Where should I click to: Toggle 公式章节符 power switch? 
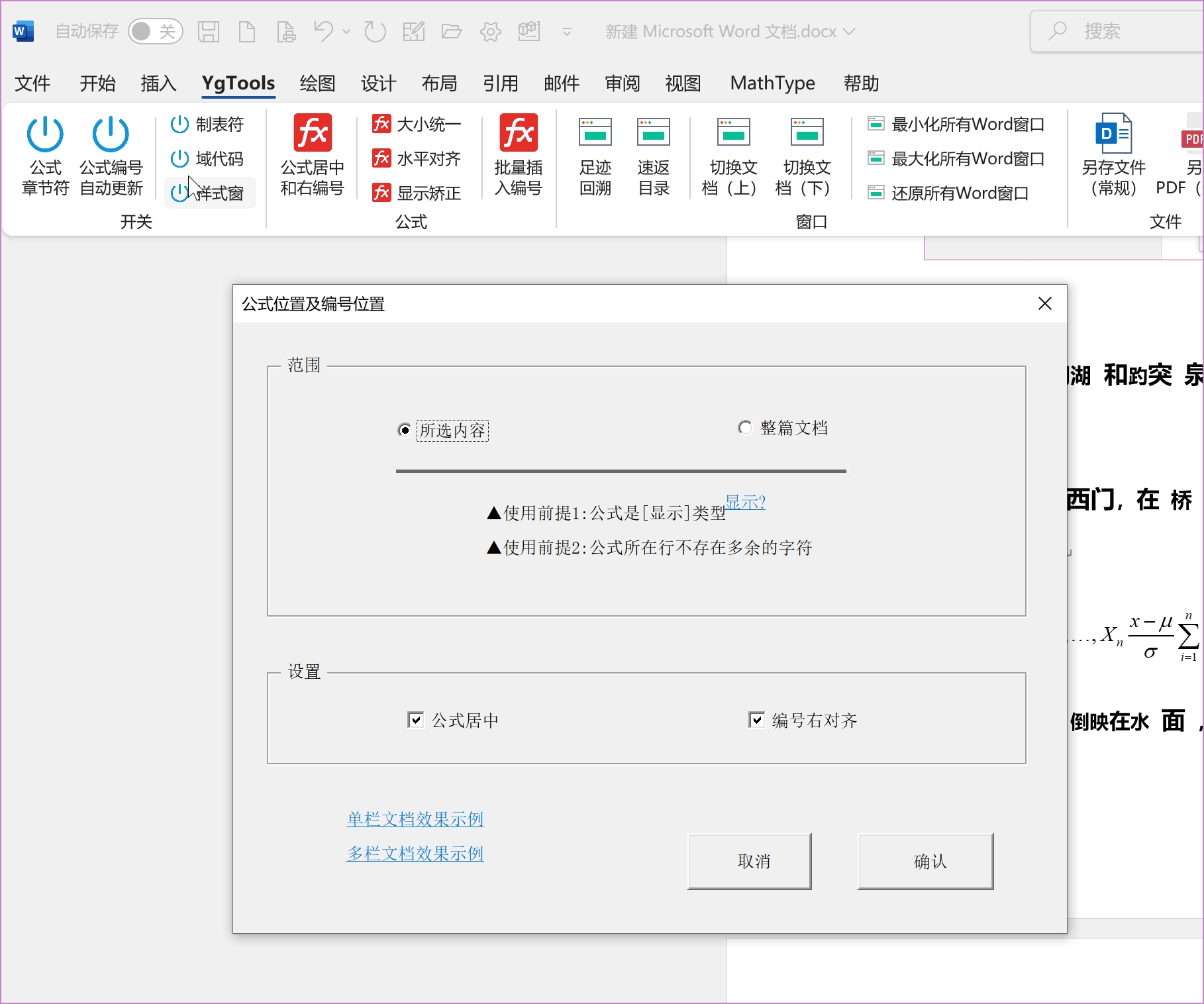click(45, 156)
